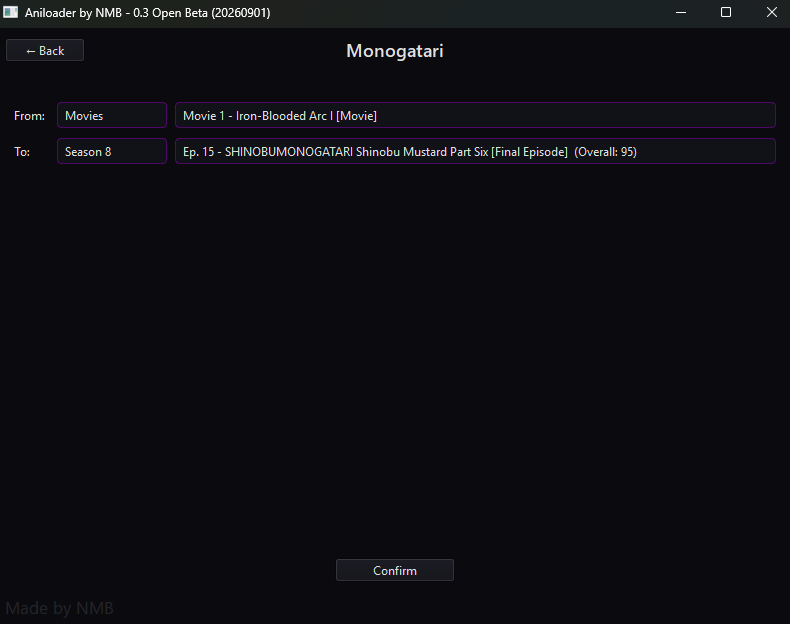Click the Monogatari series heading
This screenshot has width=790, height=624.
click(395, 51)
